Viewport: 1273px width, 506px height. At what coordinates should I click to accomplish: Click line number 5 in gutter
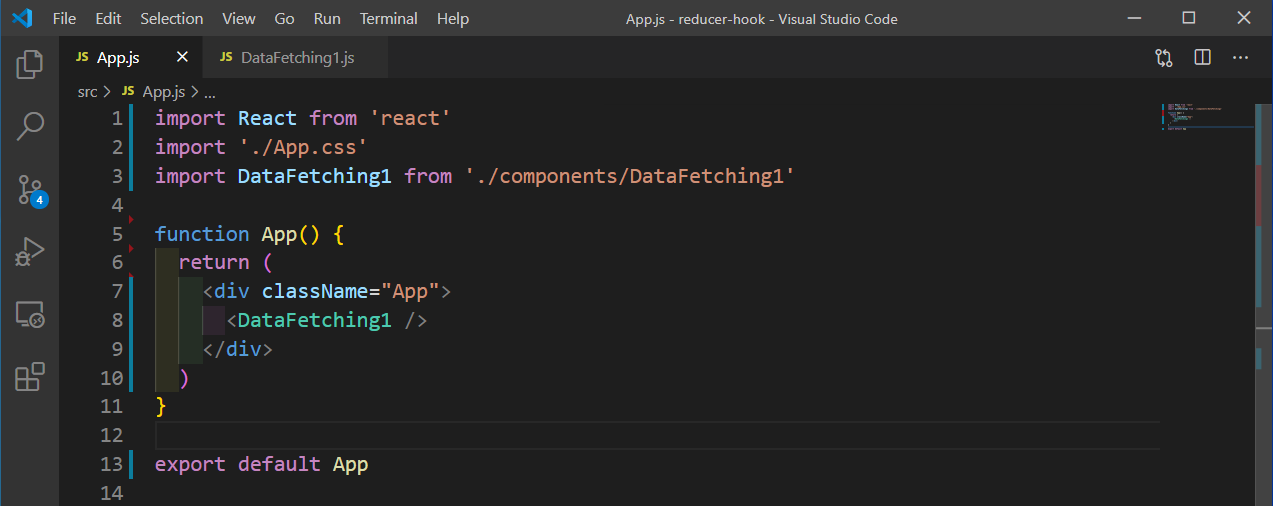pyautogui.click(x=117, y=234)
